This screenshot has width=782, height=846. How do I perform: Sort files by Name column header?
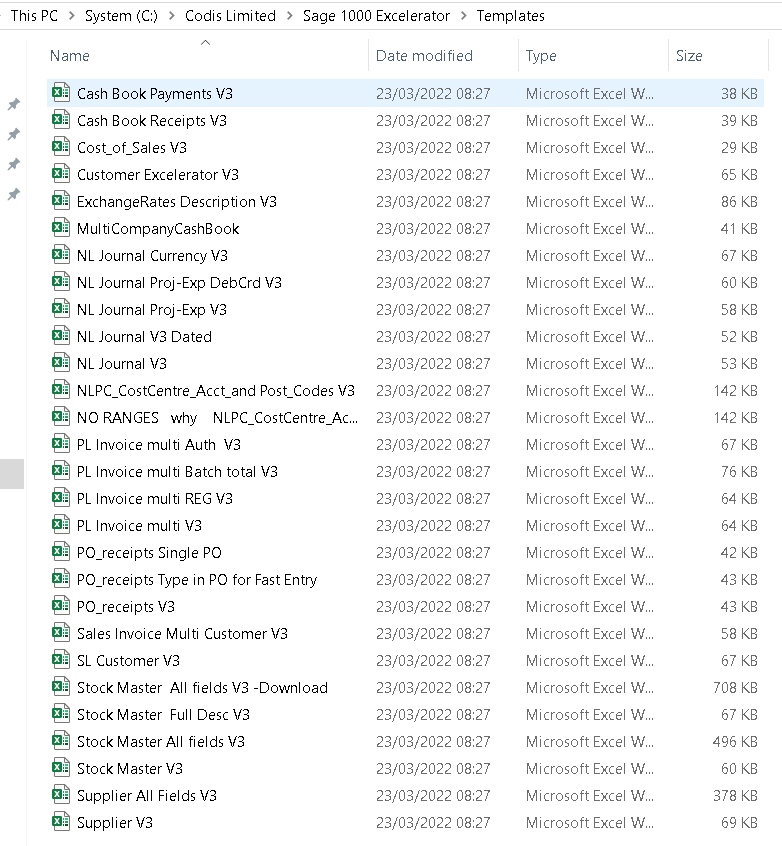(70, 56)
